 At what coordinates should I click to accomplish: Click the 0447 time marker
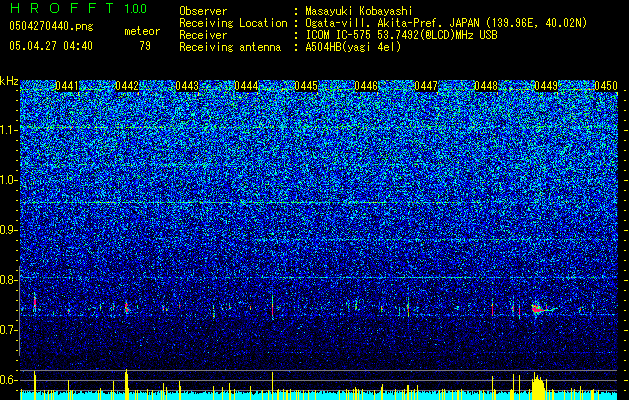[x=426, y=86]
